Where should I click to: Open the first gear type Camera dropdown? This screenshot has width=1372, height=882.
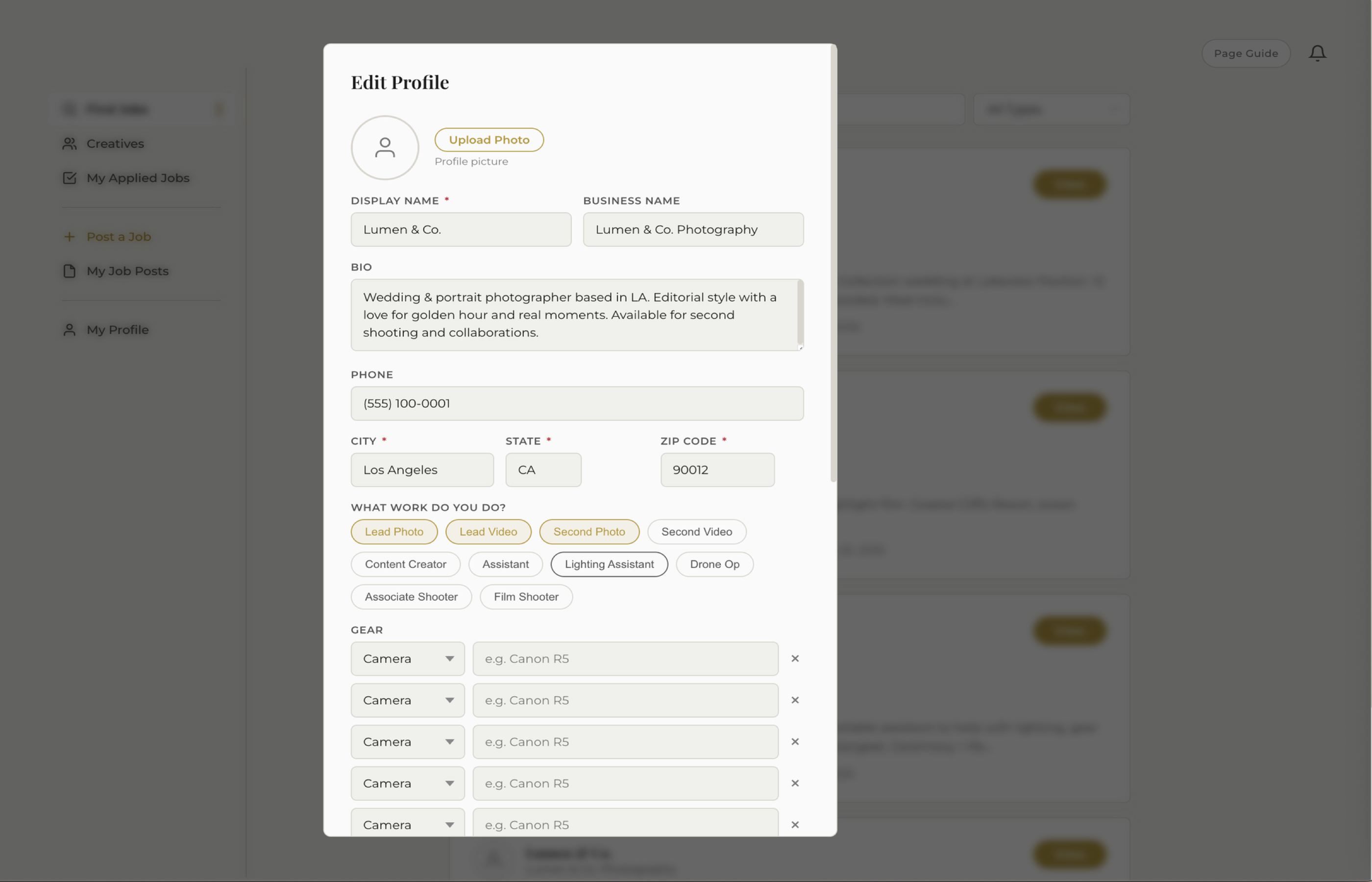408,659
